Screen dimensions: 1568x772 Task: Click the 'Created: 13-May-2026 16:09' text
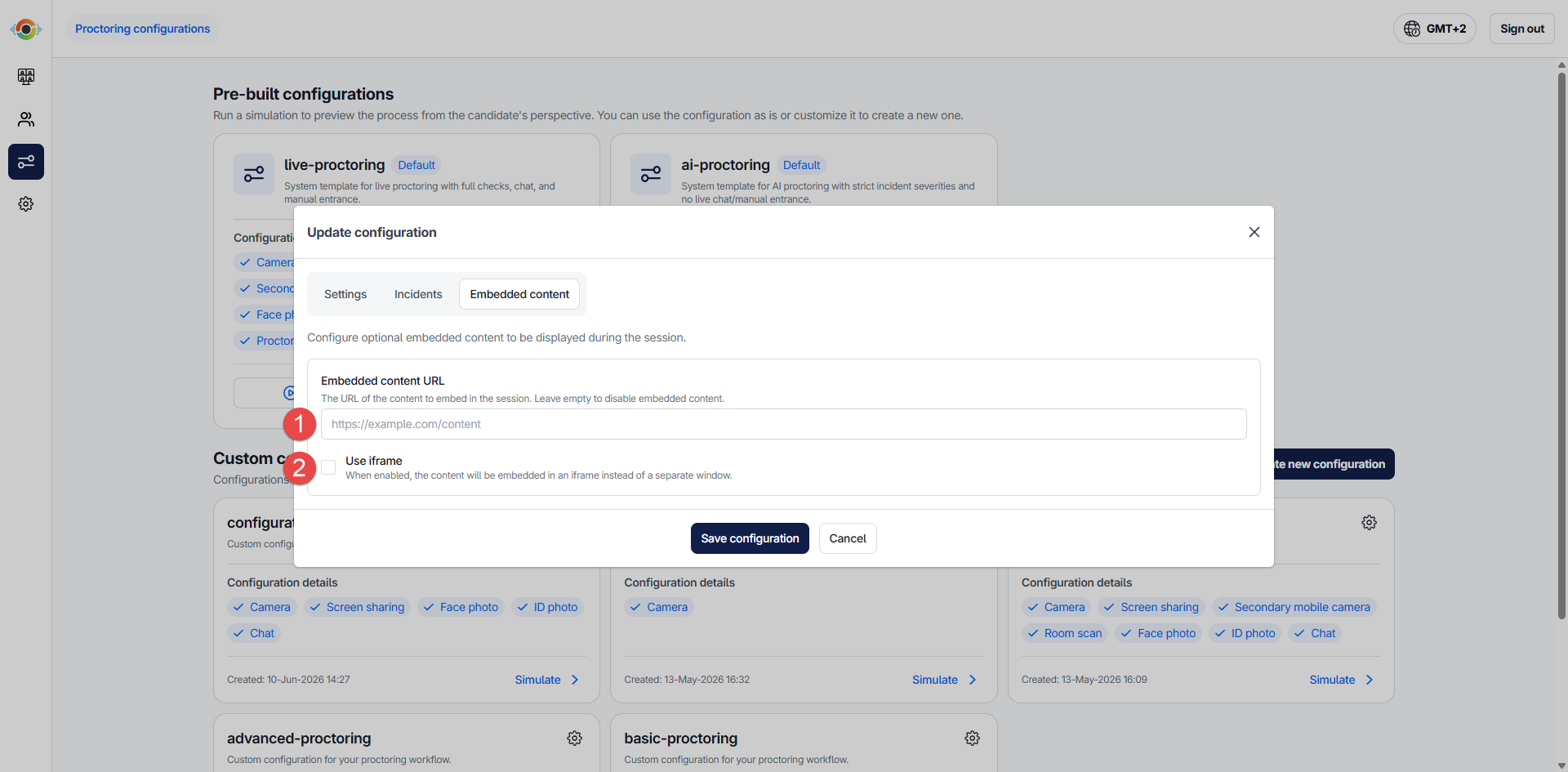pyautogui.click(x=1084, y=680)
